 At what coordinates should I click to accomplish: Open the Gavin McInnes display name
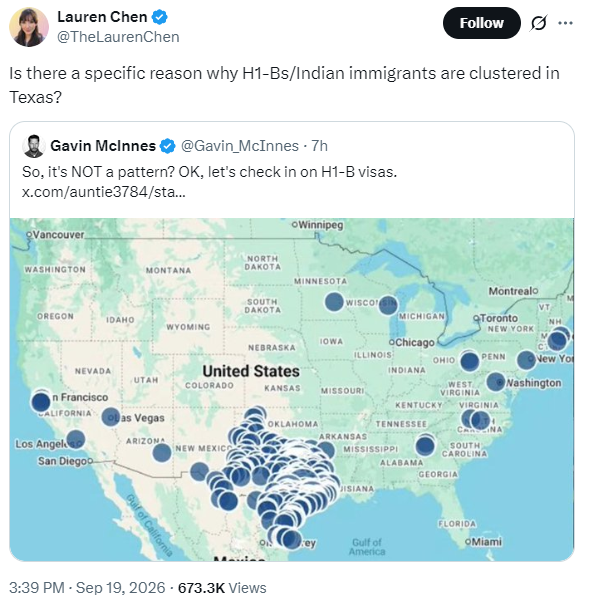pos(103,146)
